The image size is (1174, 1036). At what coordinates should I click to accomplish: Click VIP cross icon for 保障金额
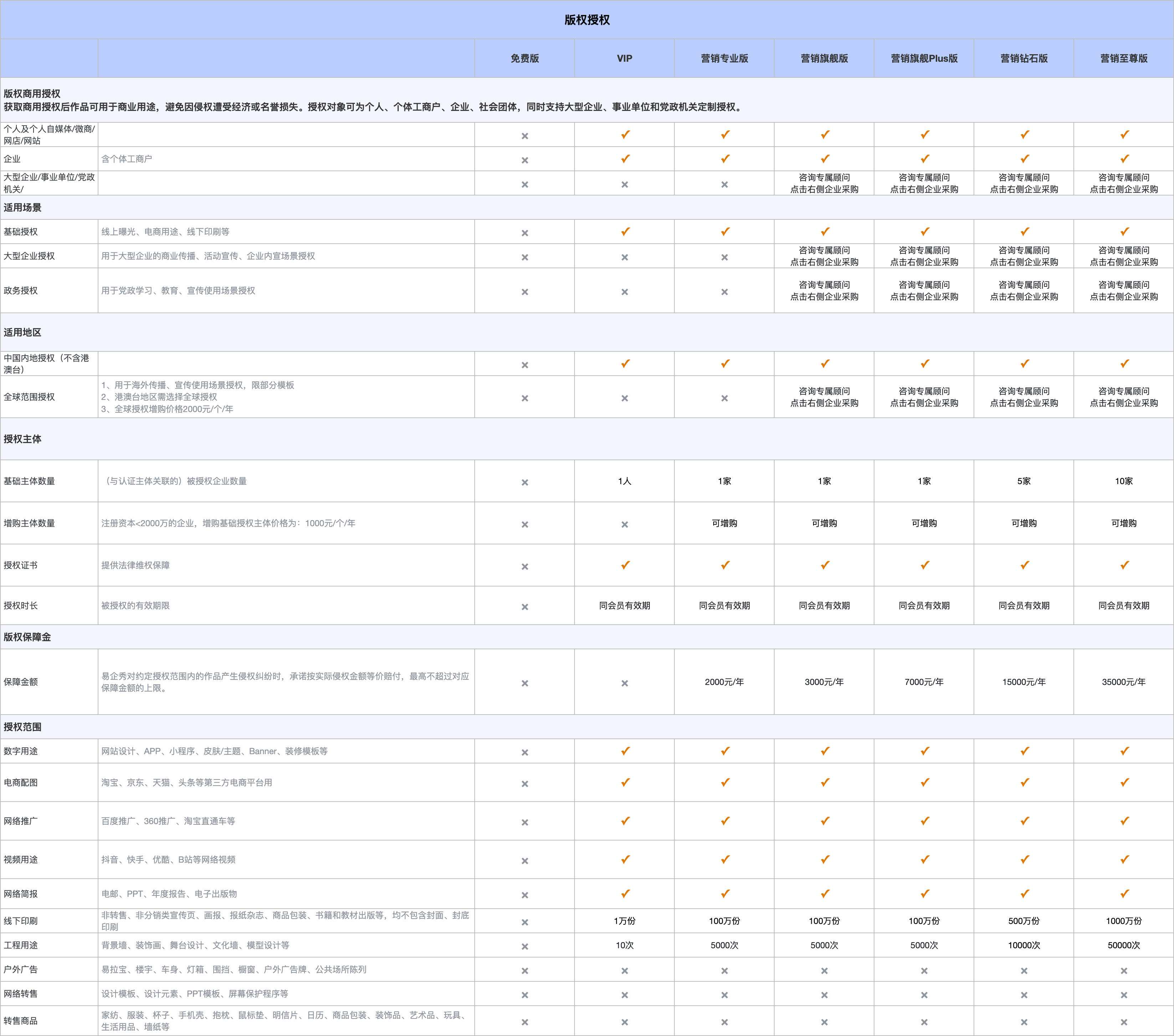click(x=624, y=682)
